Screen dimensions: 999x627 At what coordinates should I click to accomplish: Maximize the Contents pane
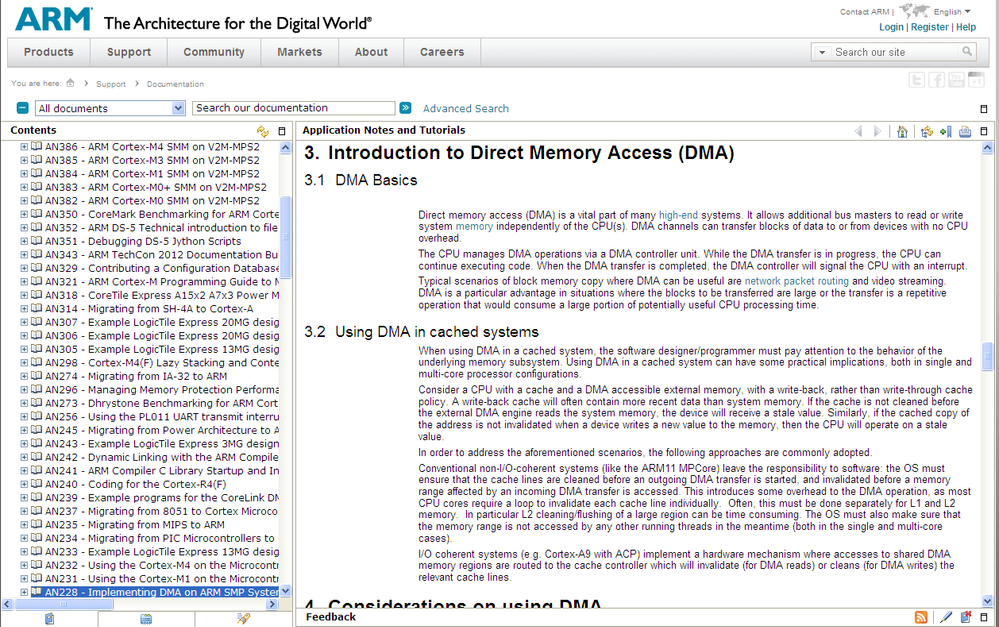coord(282,131)
